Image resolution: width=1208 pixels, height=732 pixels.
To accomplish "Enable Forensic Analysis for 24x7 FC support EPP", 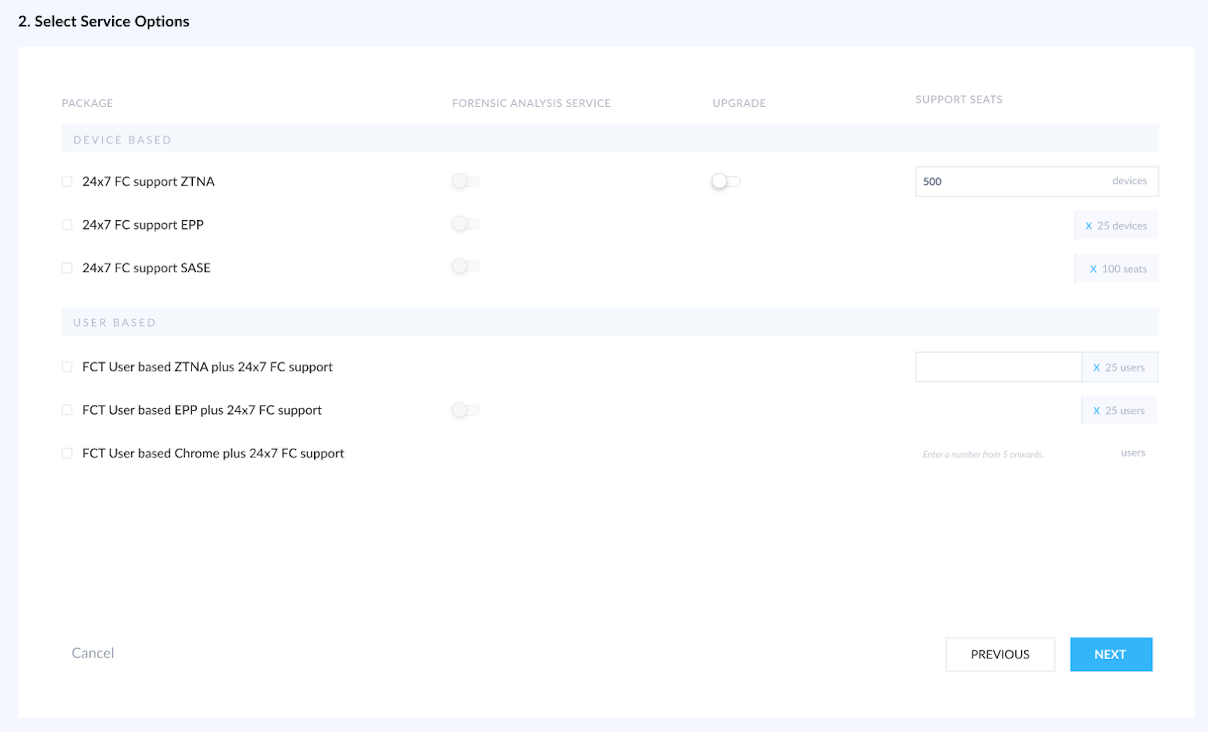I will (465, 224).
